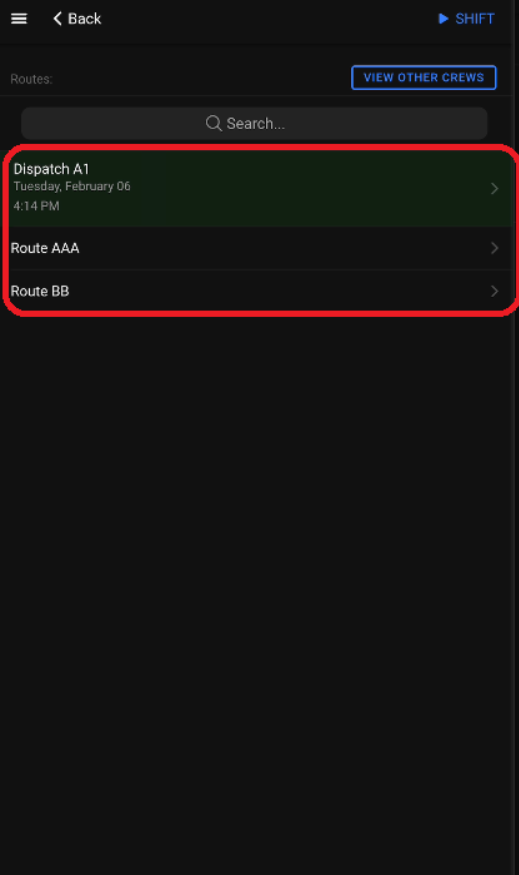The width and height of the screenshot is (519, 875).
Task: Expand Dispatch A1 using its chevron
Action: (x=494, y=188)
